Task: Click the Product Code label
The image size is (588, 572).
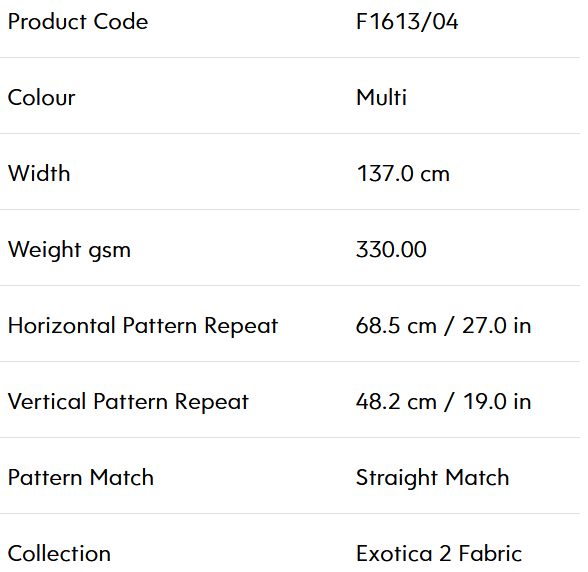Action: coord(78,21)
